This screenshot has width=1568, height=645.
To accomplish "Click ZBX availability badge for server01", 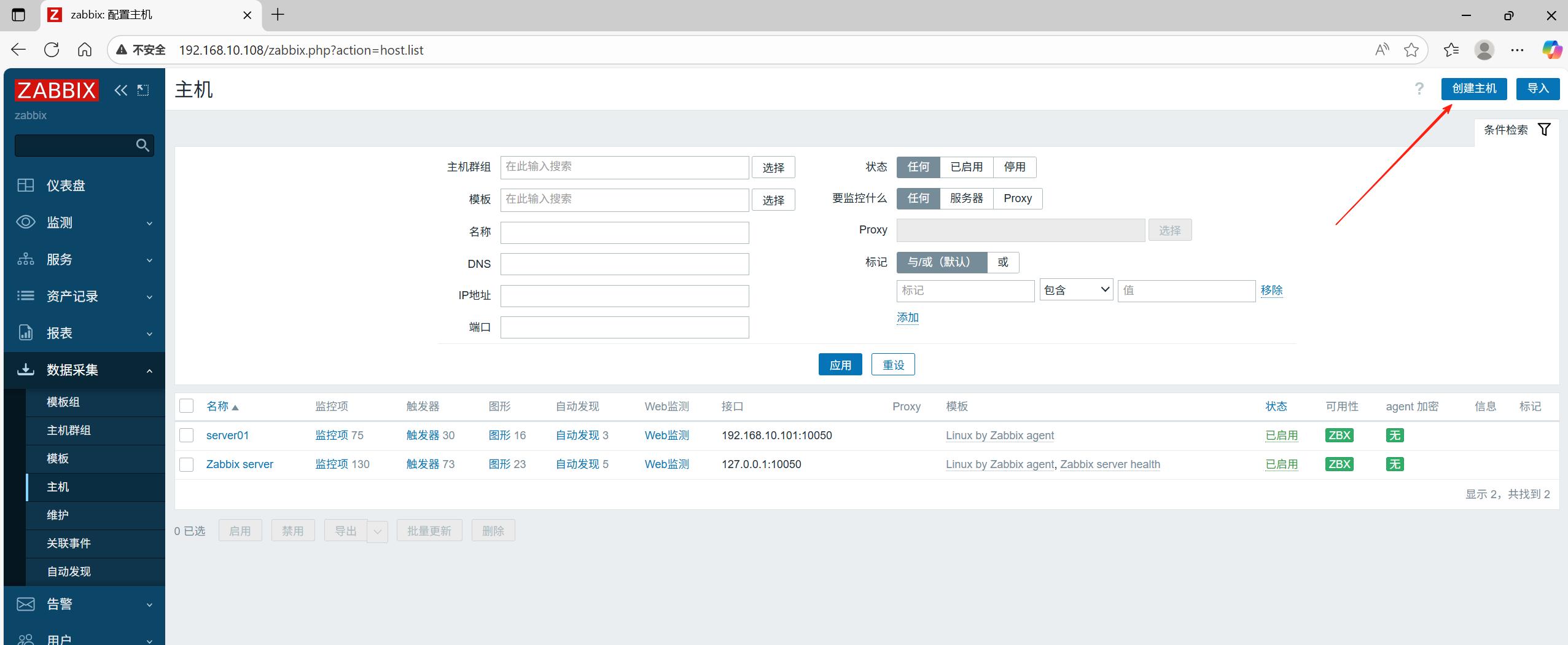I will point(1340,435).
